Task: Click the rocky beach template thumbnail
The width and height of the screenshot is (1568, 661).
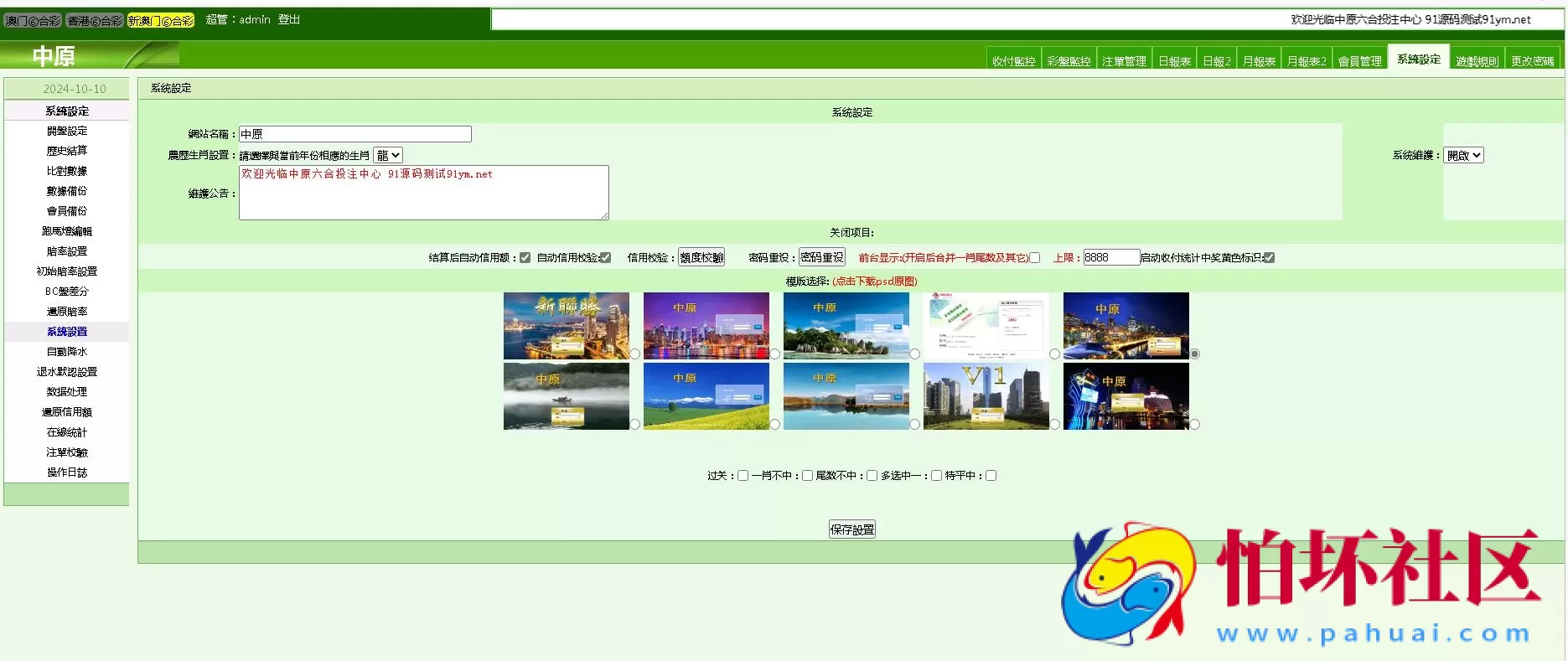Action: [x=846, y=326]
